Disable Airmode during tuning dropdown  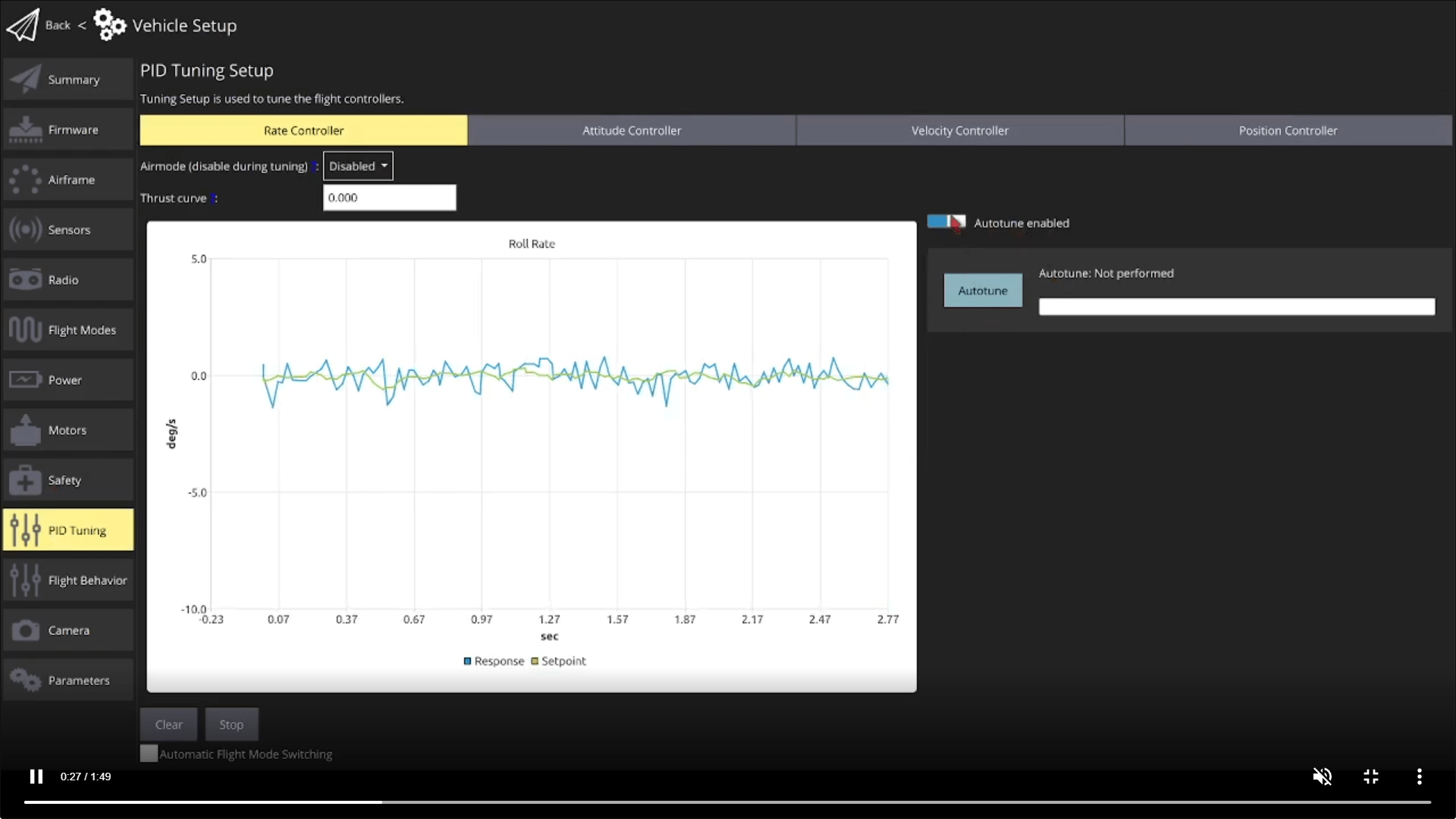357,166
